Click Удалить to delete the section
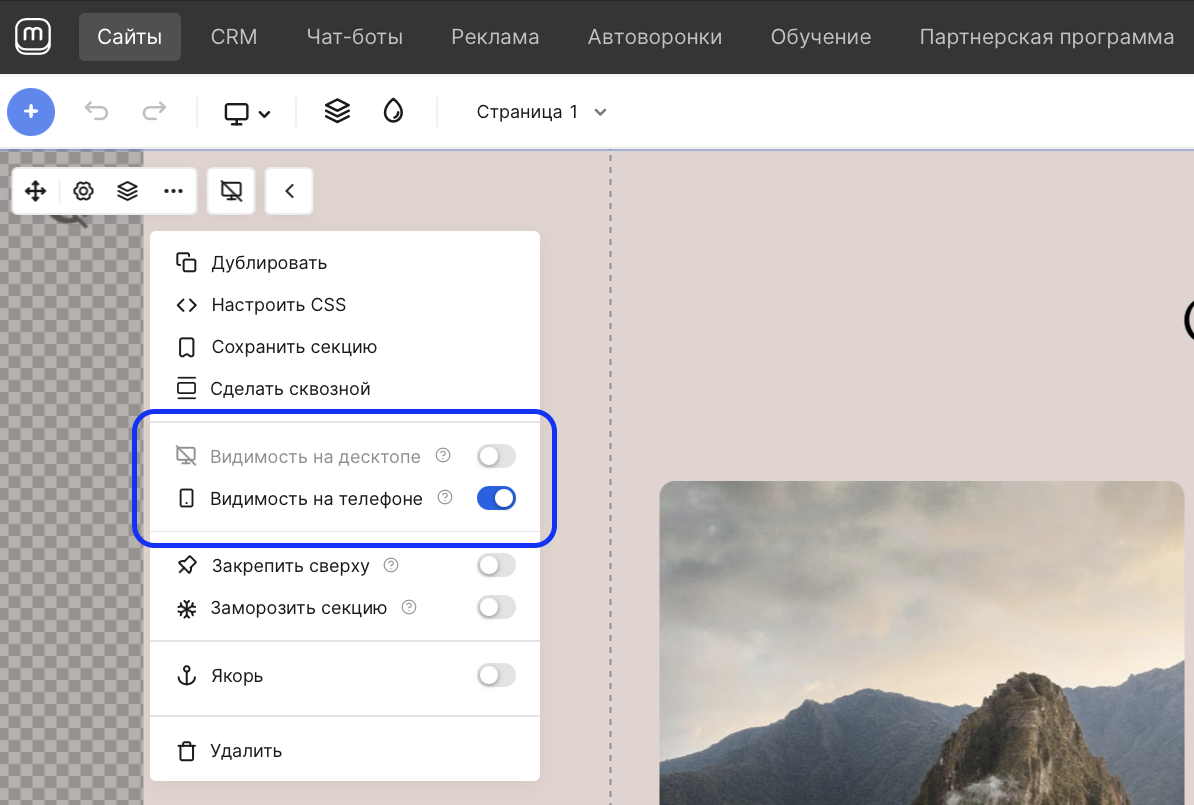1194x805 pixels. click(x=345, y=751)
